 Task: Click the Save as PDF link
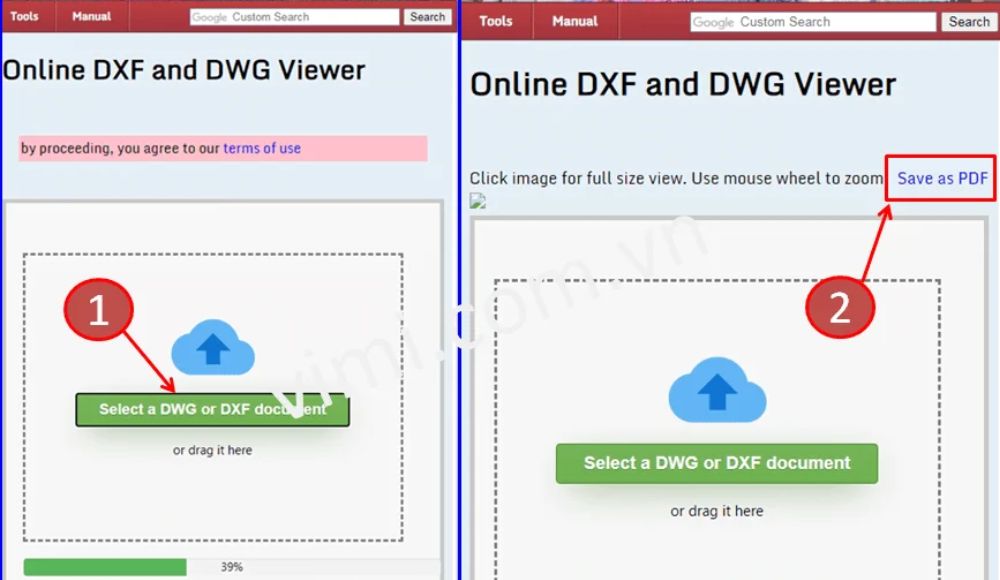pyautogui.click(x=942, y=179)
